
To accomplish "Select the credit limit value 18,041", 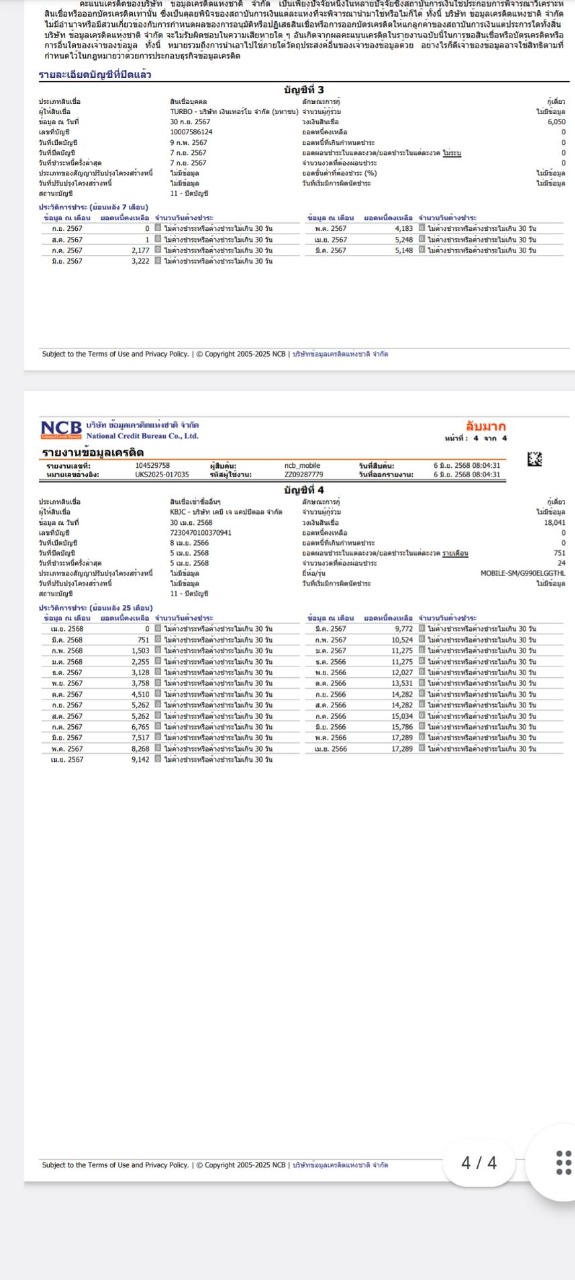I will coord(554,523).
